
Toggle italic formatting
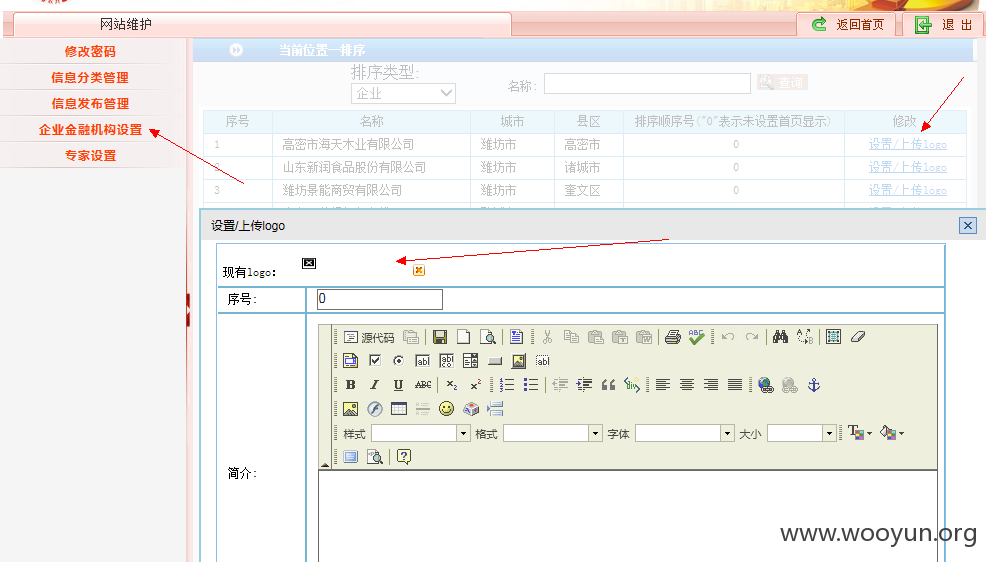tap(375, 385)
